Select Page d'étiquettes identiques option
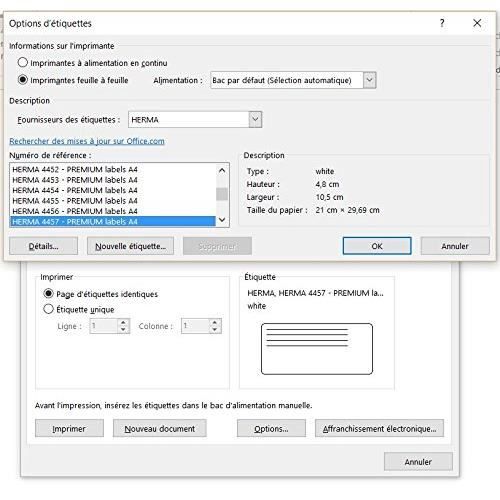500x500 pixels. click(48, 293)
